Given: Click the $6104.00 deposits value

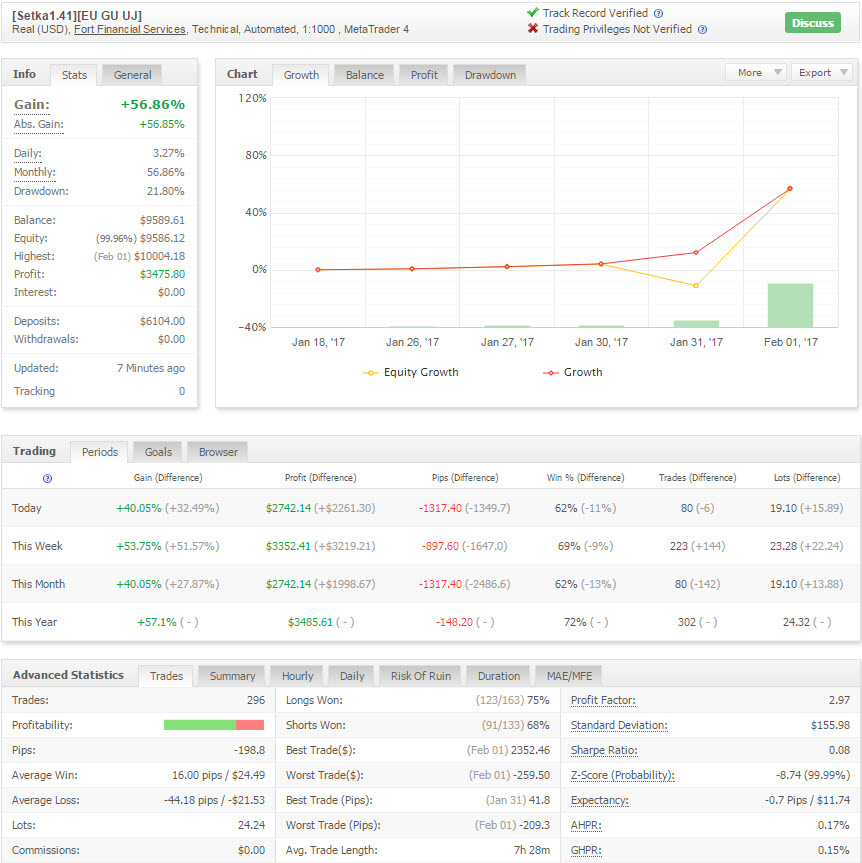Looking at the screenshot, I should [162, 321].
